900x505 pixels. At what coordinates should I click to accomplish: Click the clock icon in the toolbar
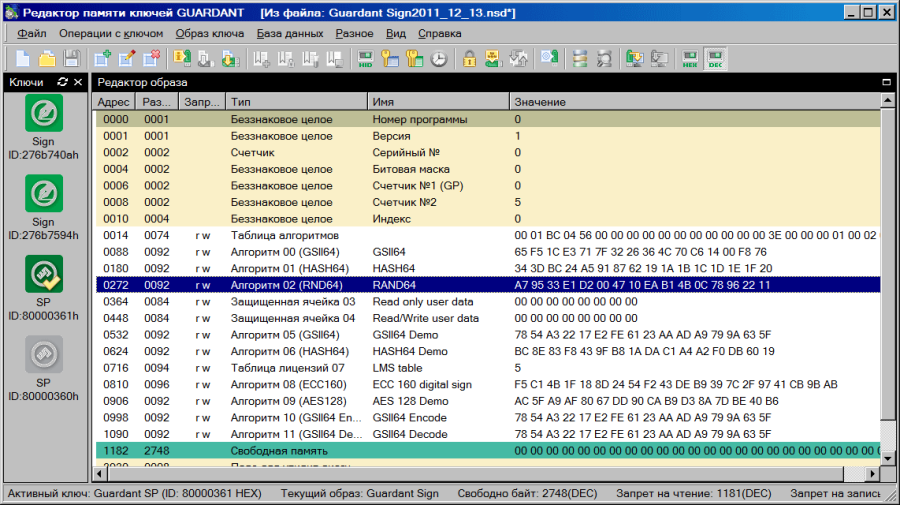(438, 59)
